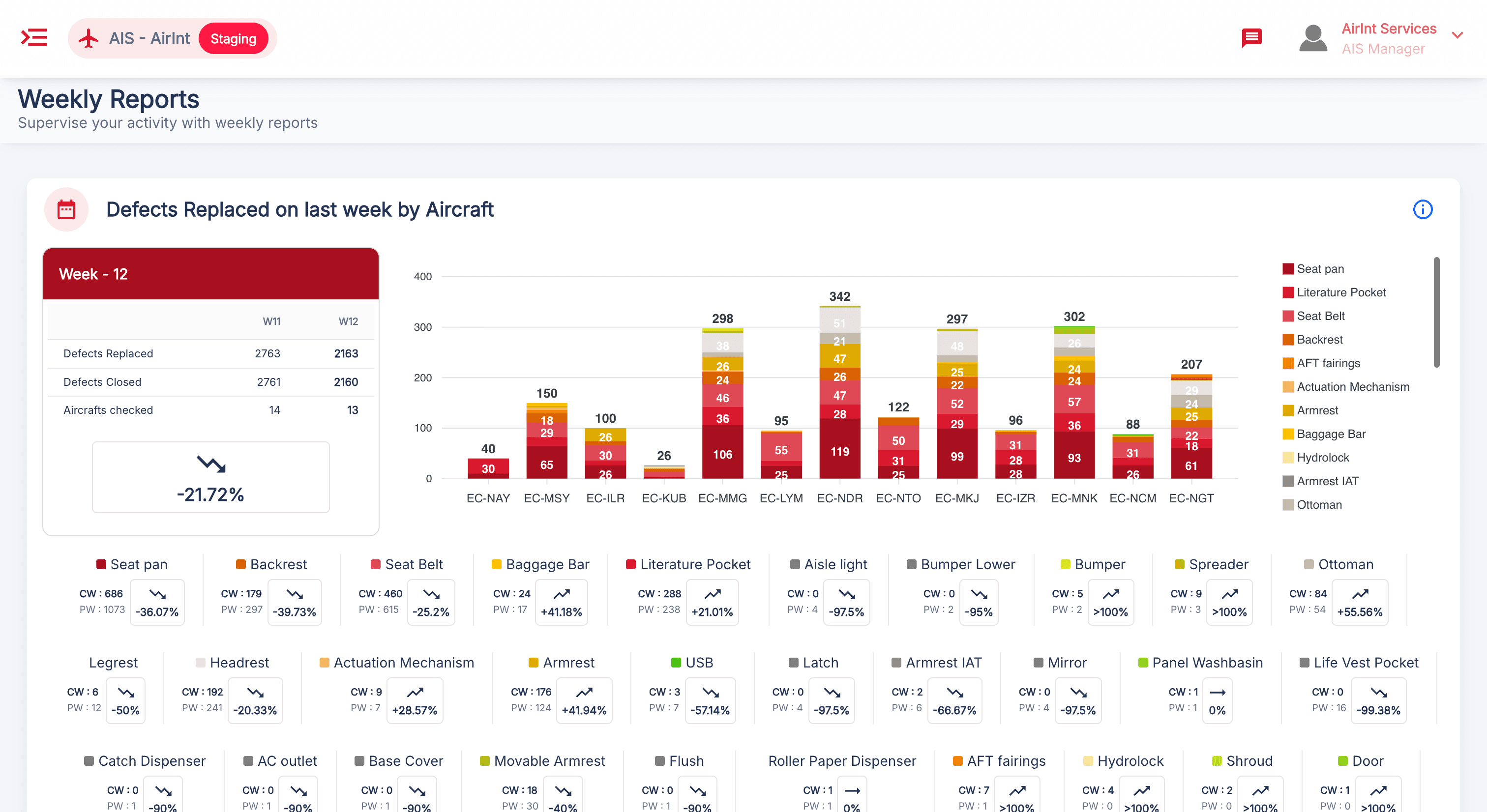Screen dimensions: 1487x812
Task: Hide the Backrest series via legend
Action: (1320, 340)
